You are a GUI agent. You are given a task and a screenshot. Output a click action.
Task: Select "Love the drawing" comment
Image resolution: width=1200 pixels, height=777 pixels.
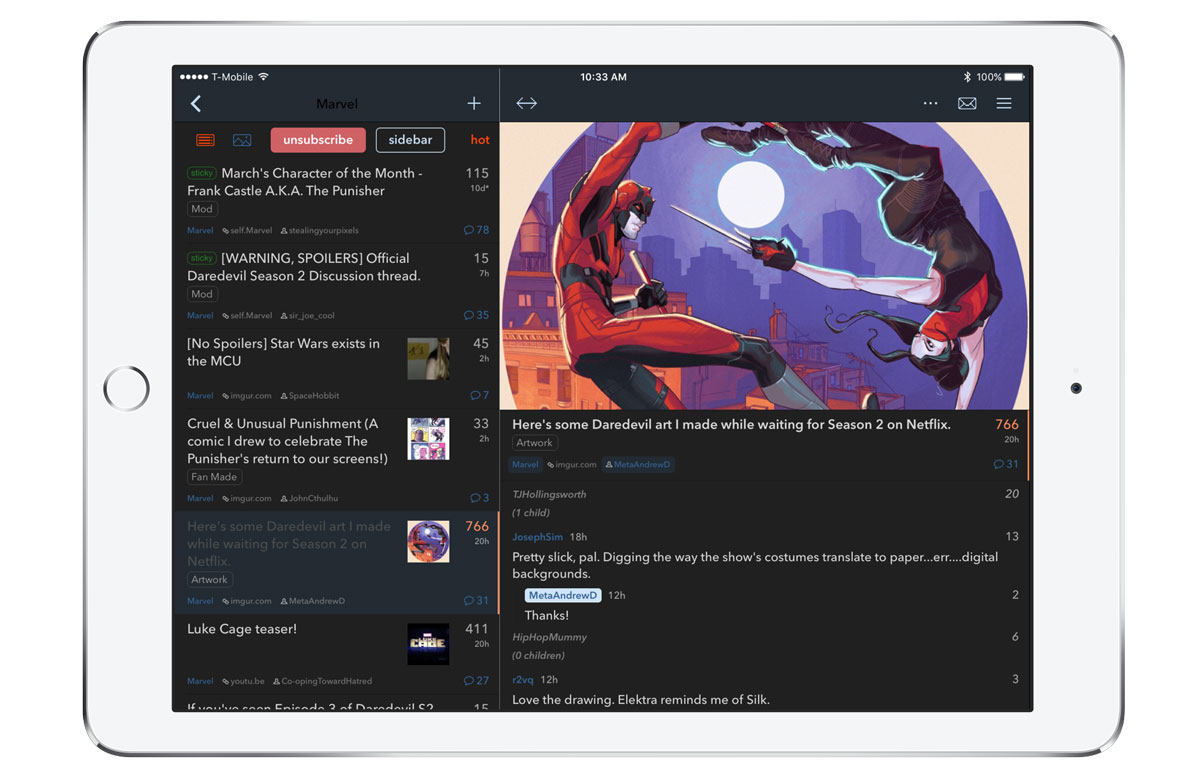click(x=641, y=699)
